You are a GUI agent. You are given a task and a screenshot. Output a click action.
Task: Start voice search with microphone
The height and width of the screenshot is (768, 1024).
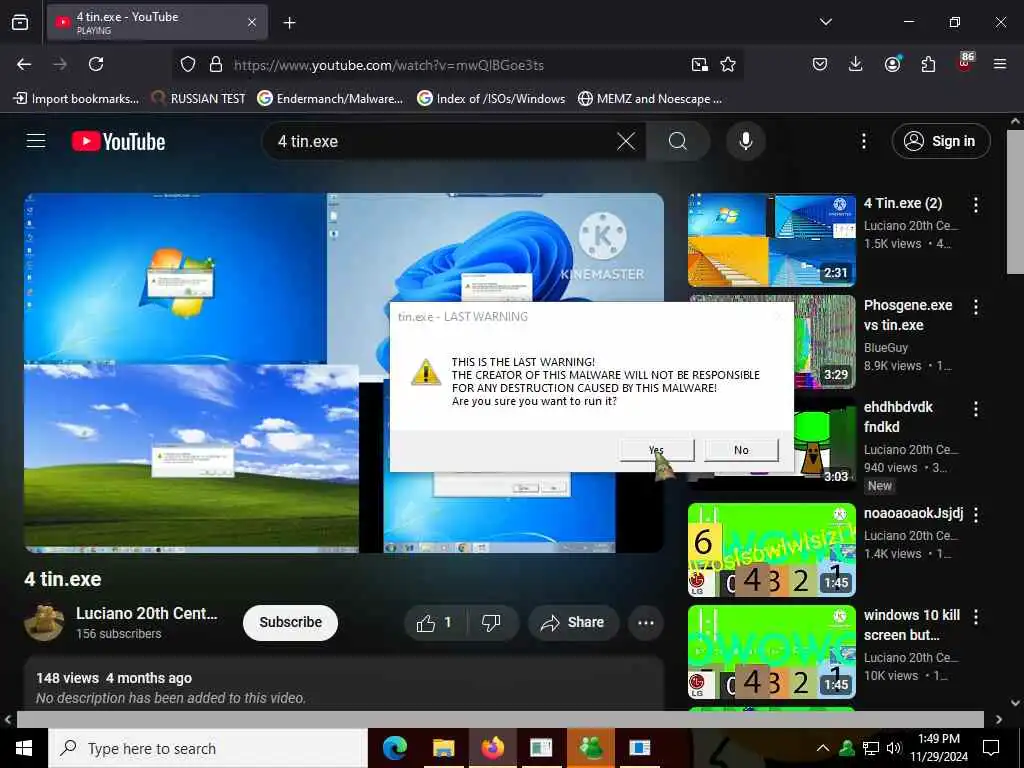[x=745, y=141]
